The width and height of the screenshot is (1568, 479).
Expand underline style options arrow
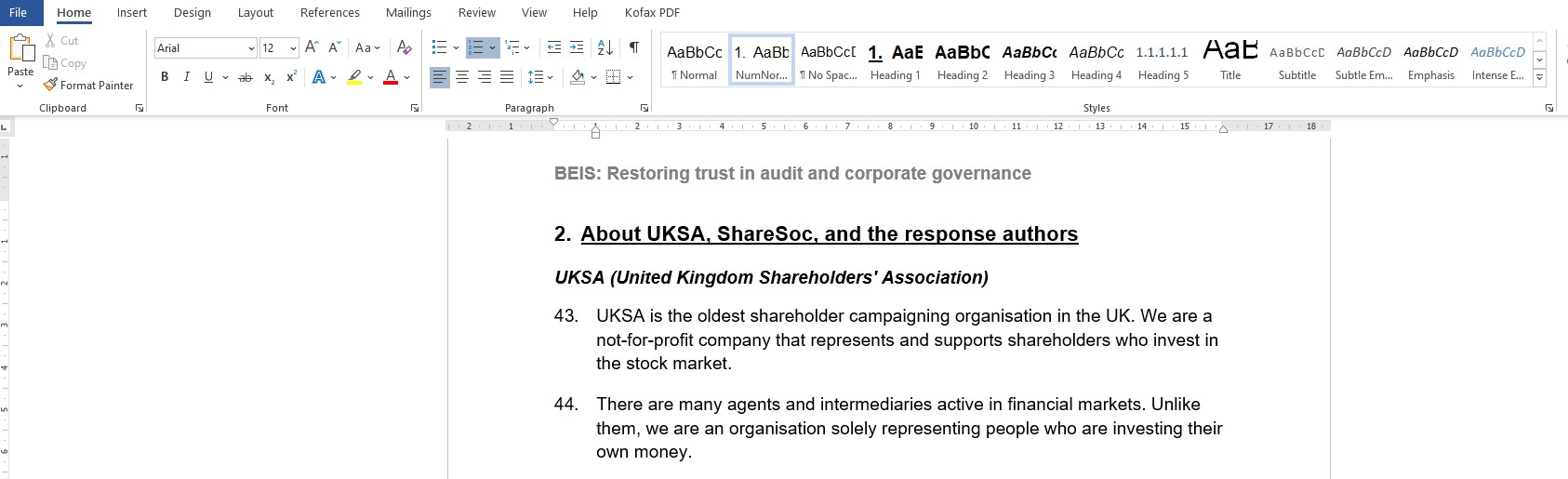pyautogui.click(x=225, y=77)
